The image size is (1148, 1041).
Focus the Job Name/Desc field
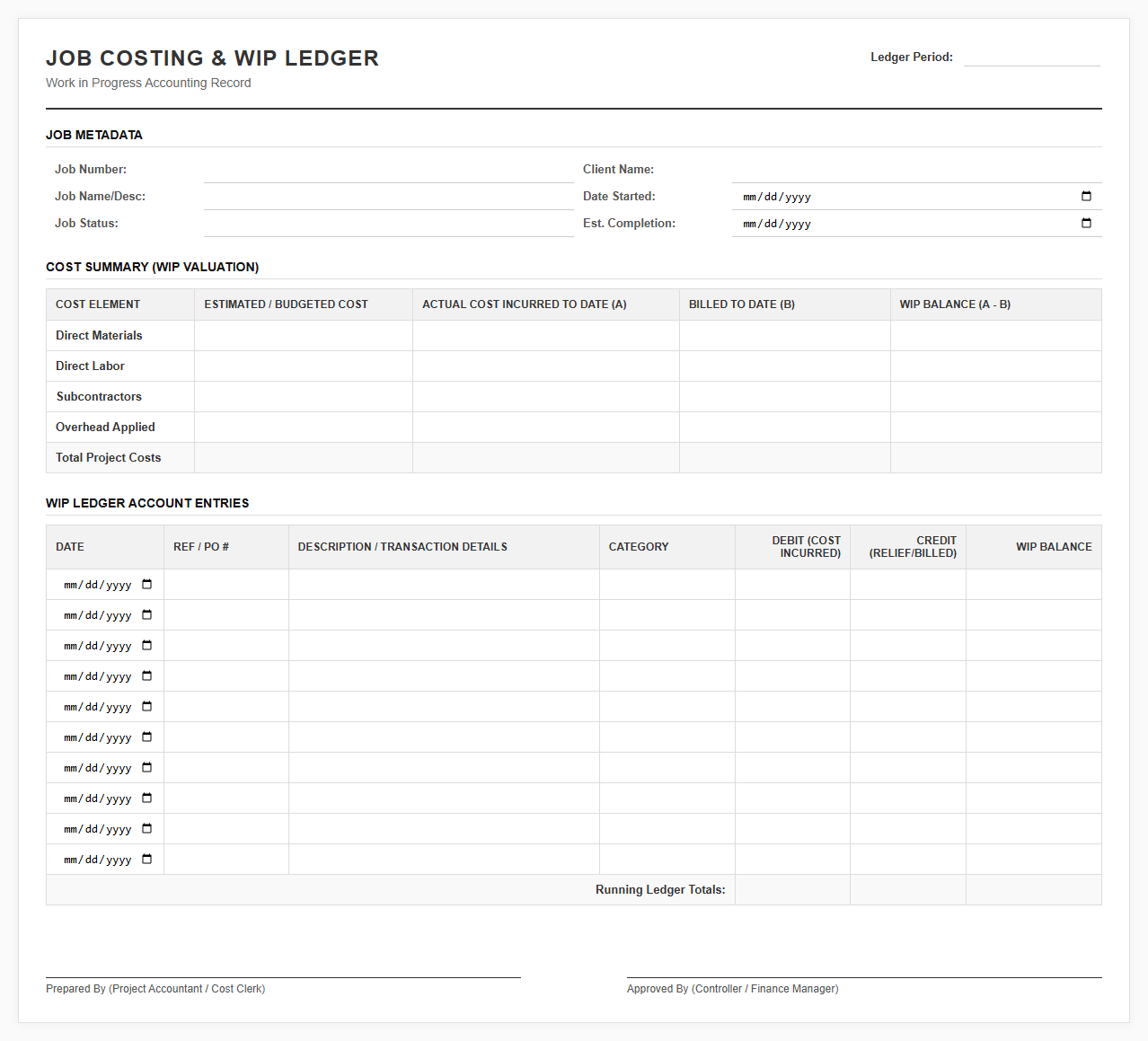point(389,197)
